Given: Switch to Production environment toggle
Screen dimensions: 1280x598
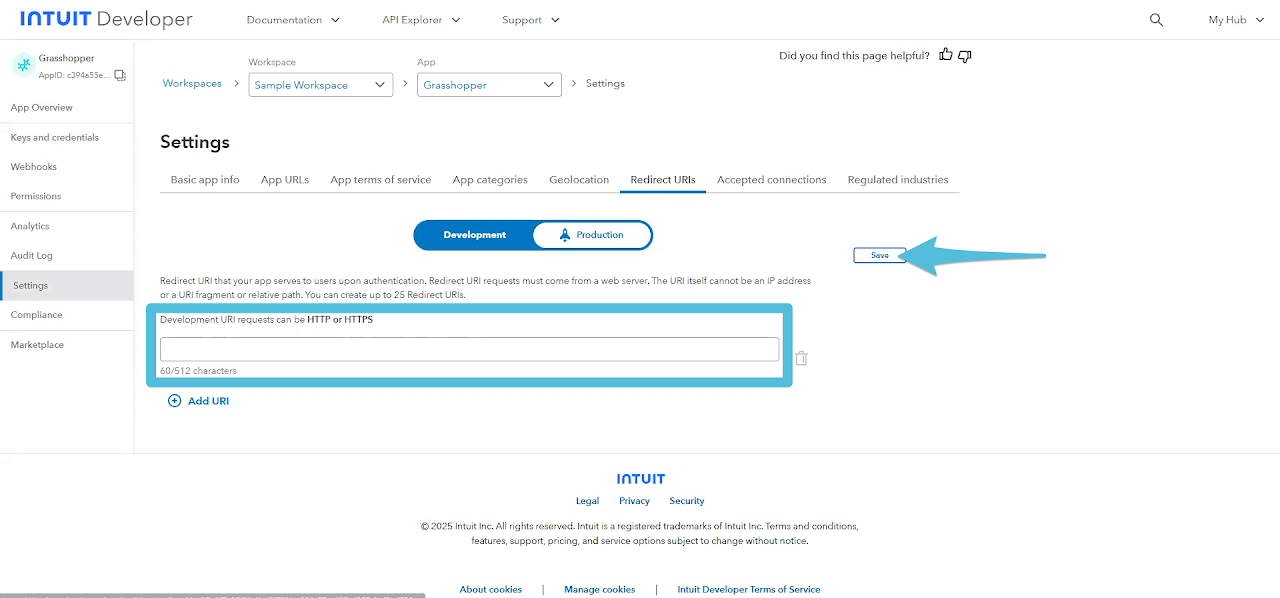Looking at the screenshot, I should (x=591, y=235).
